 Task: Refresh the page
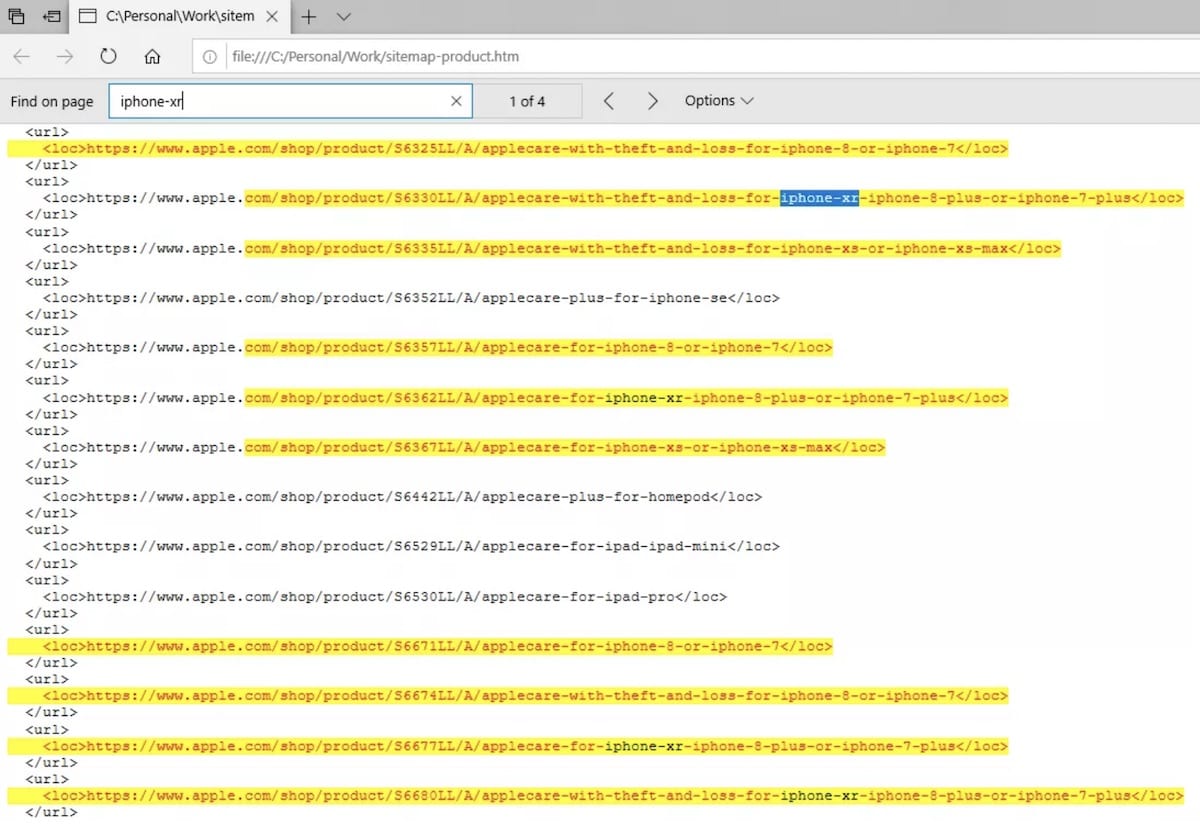pos(108,57)
